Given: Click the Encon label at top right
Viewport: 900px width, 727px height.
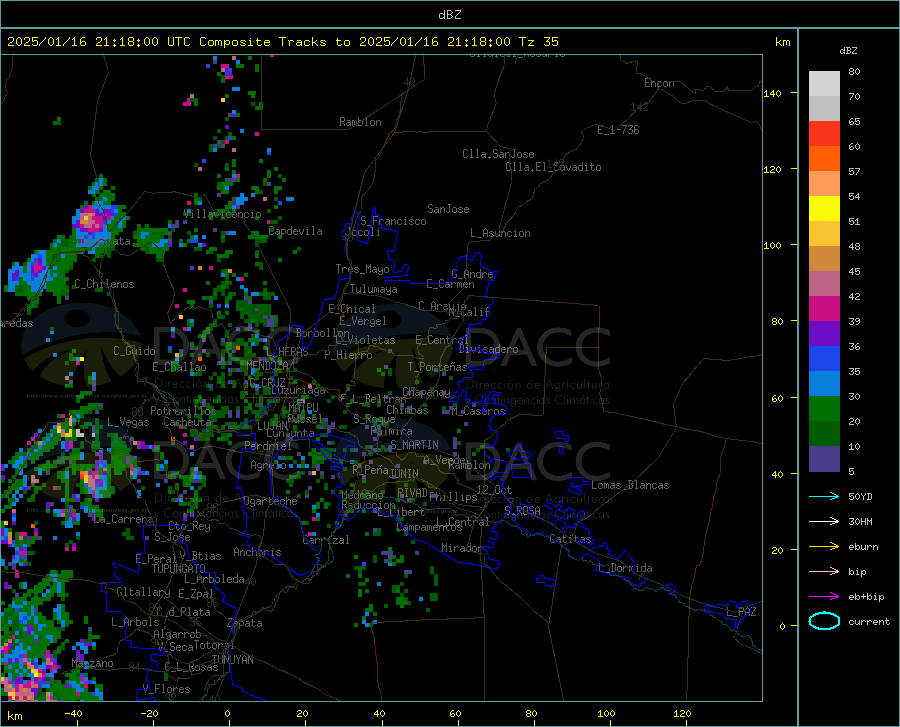Looking at the screenshot, I should 659,83.
